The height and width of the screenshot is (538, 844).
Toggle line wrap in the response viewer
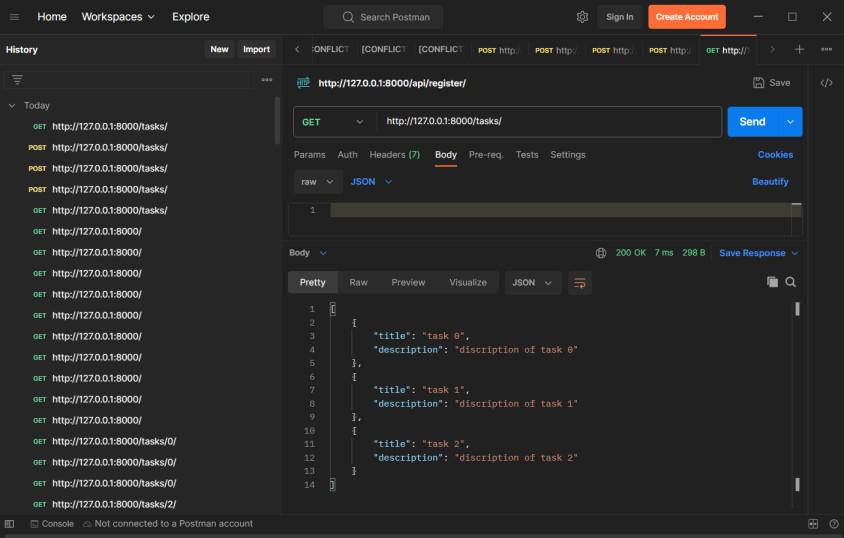(x=579, y=283)
